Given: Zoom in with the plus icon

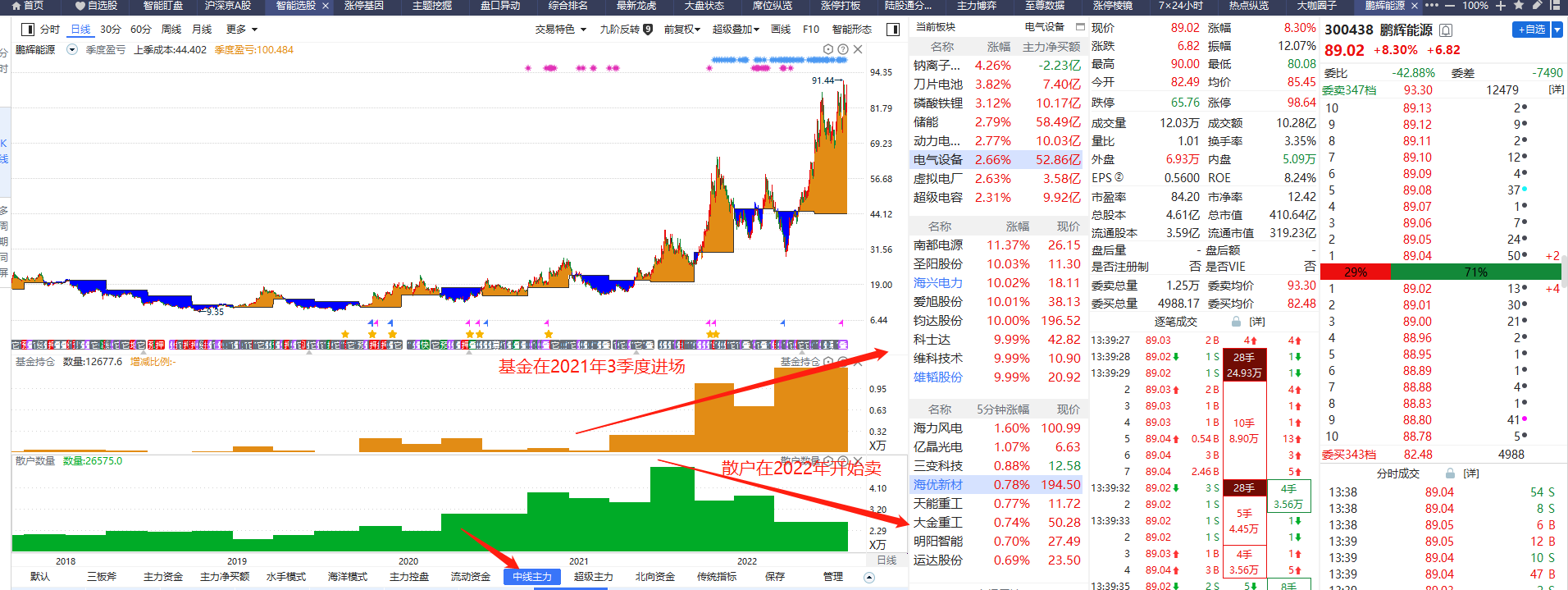Looking at the screenshot, I should (1501, 6).
